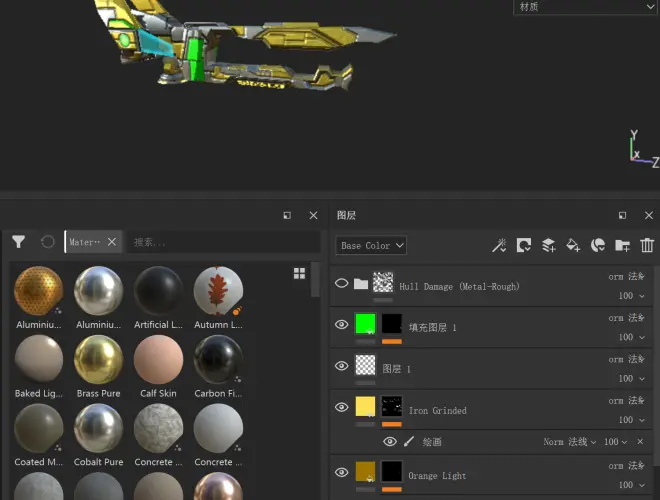The width and height of the screenshot is (660, 500).
Task: Select the Artificial Leather material
Action: tap(158, 298)
